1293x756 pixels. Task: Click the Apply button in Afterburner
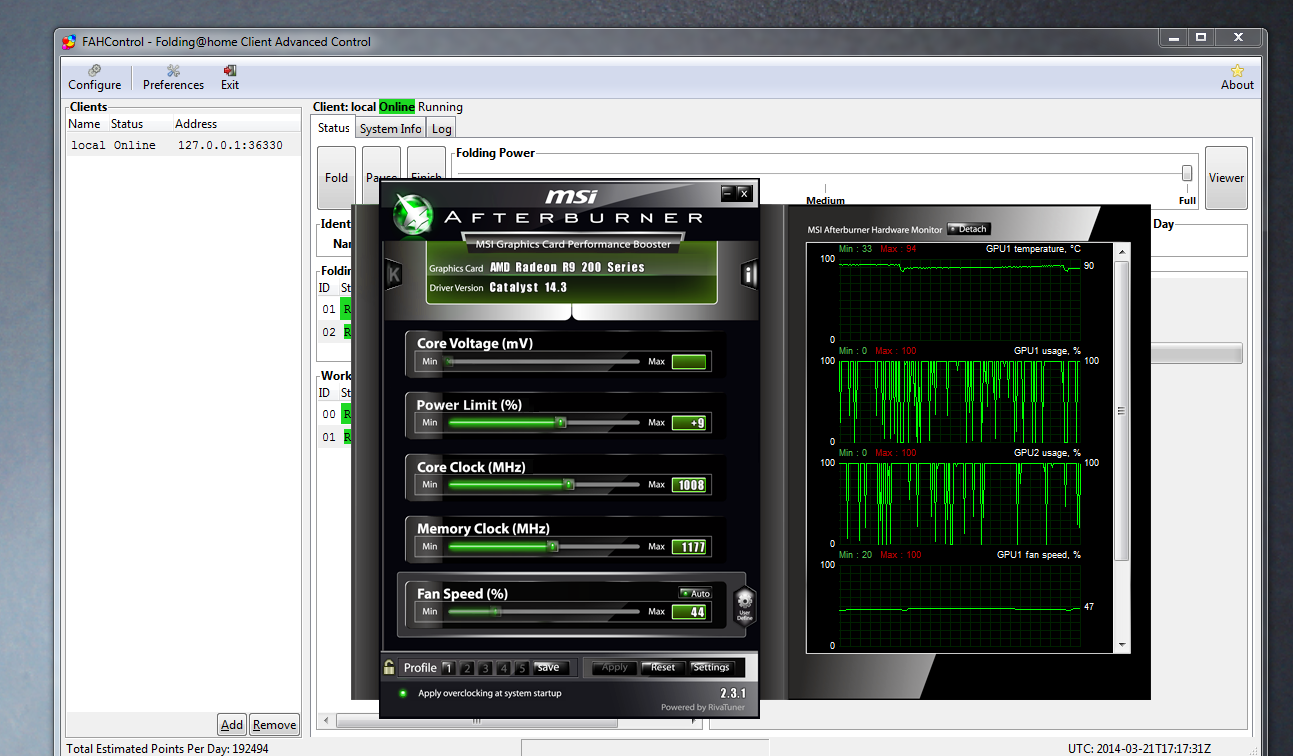coord(615,668)
